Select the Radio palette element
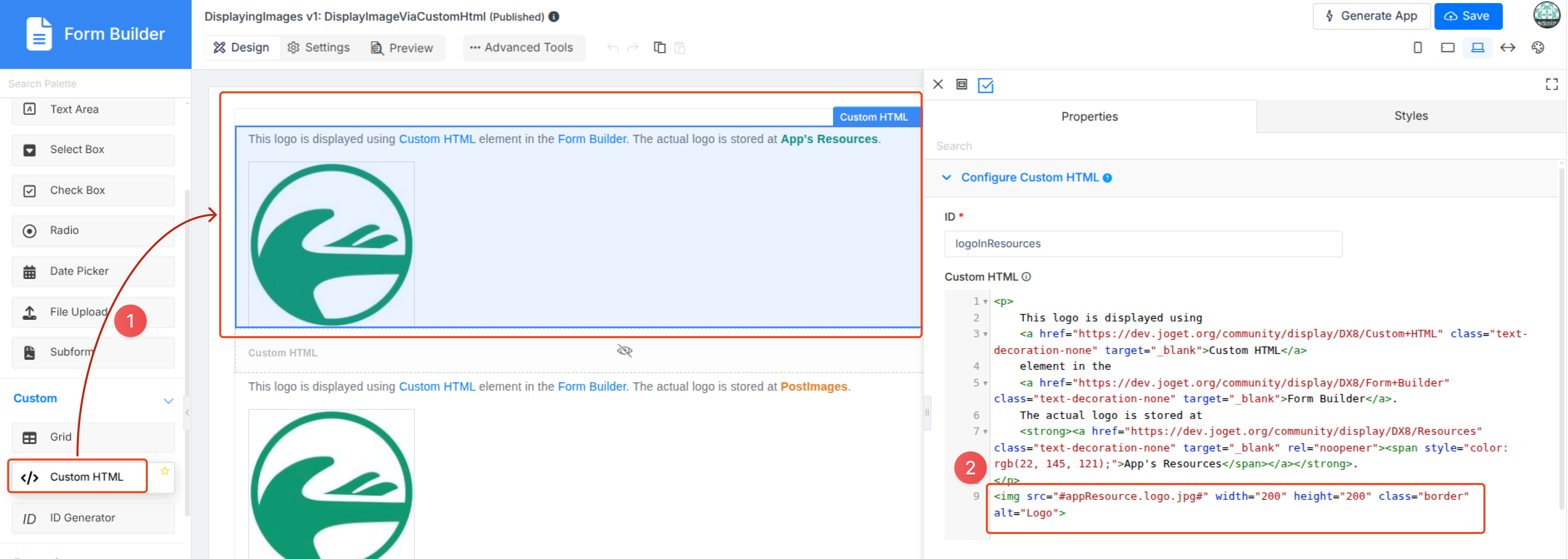1568x559 pixels. click(x=93, y=231)
